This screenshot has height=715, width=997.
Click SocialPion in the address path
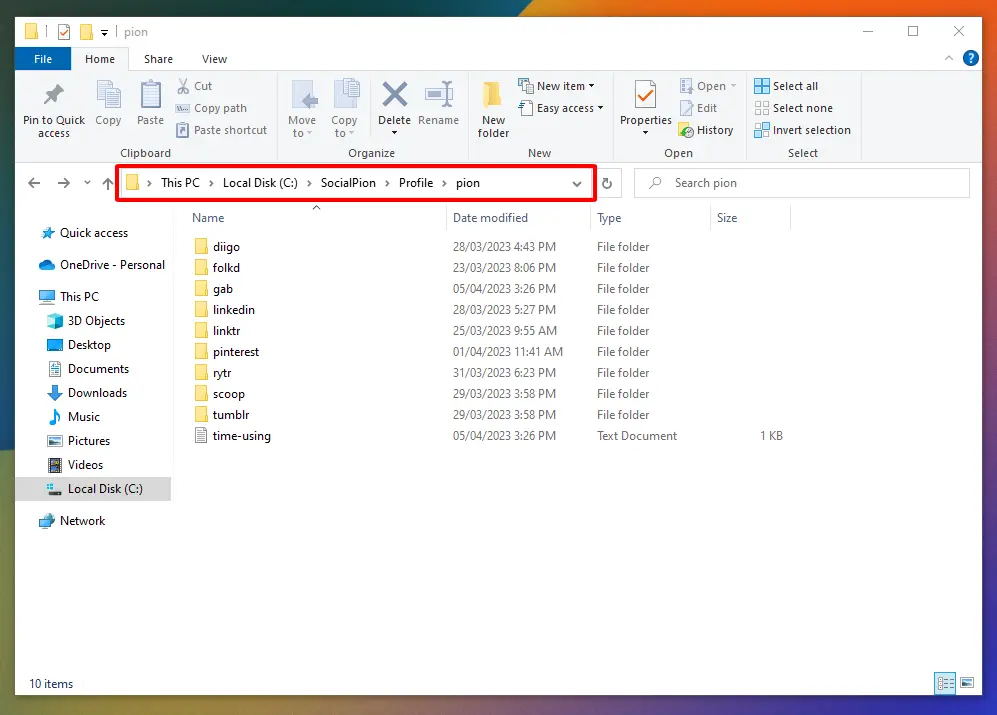click(348, 183)
